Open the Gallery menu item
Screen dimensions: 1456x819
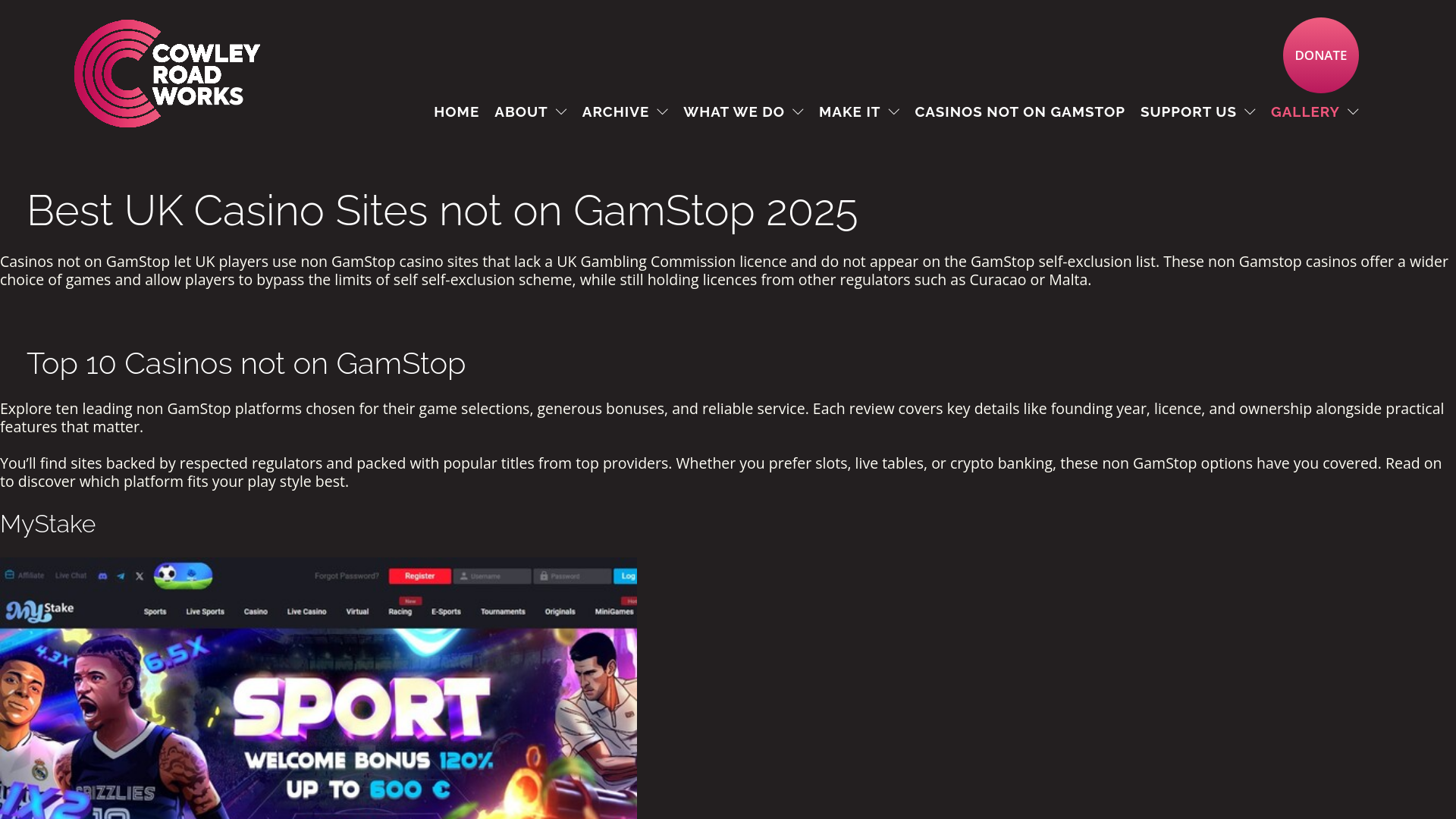pyautogui.click(x=1305, y=112)
